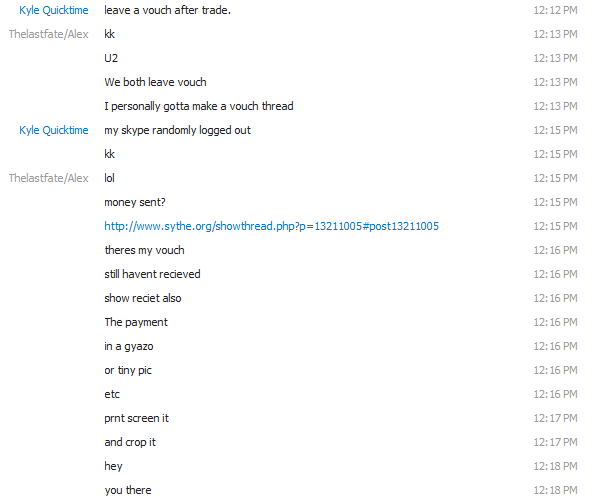Select 'I personally gotta make a vouch thread'
Viewport: 609px width, 502px height.
pyautogui.click(x=199, y=106)
